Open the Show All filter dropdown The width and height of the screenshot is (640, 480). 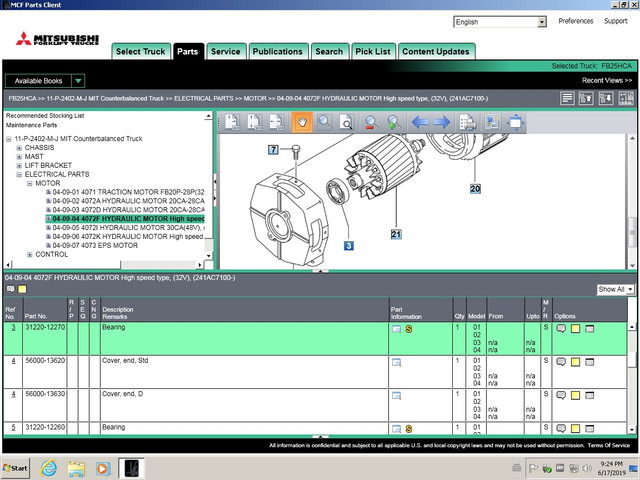tap(616, 289)
